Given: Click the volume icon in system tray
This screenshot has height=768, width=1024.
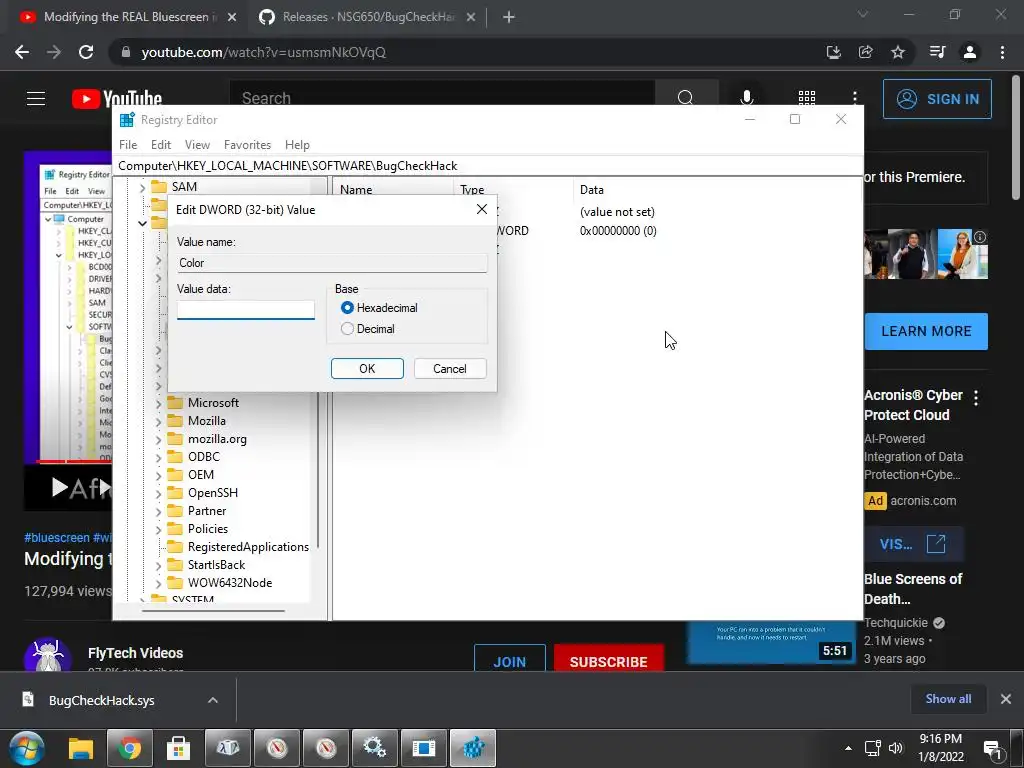Looking at the screenshot, I should [x=895, y=748].
